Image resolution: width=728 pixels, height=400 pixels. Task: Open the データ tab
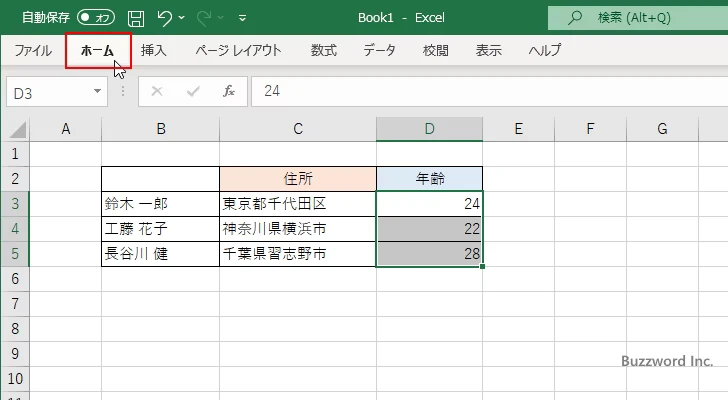click(379, 50)
